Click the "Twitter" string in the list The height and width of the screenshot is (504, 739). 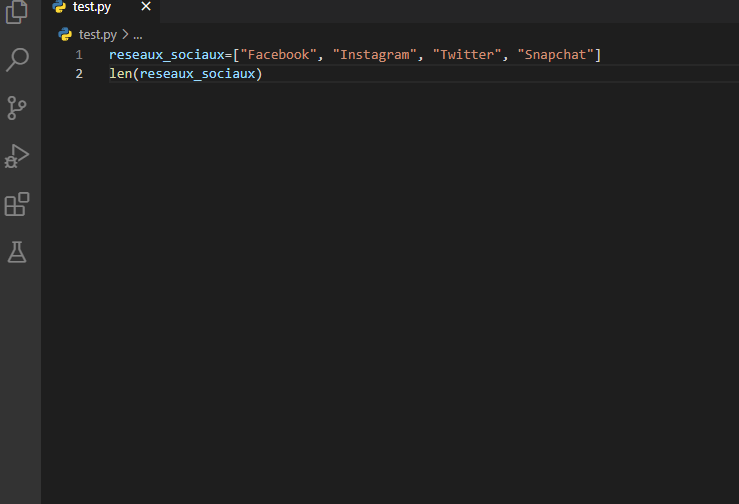point(467,55)
